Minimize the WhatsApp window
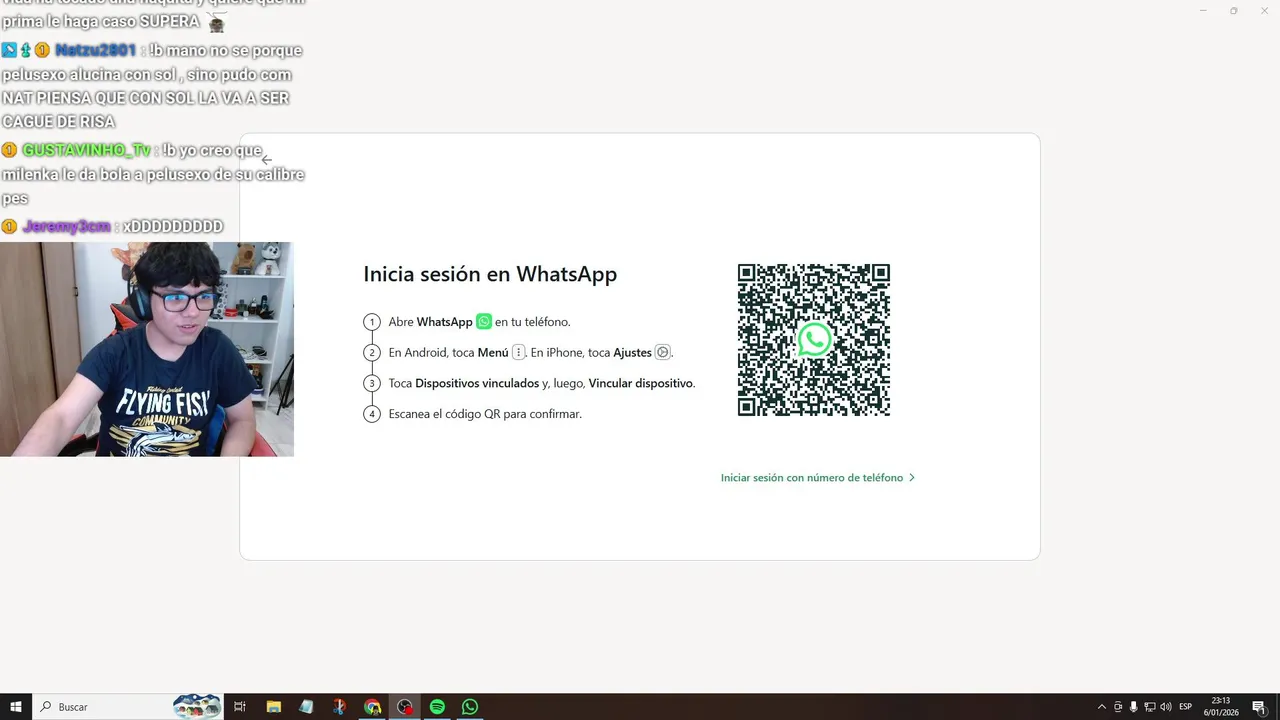Screen dimensions: 1280x720 click(x=1203, y=10)
